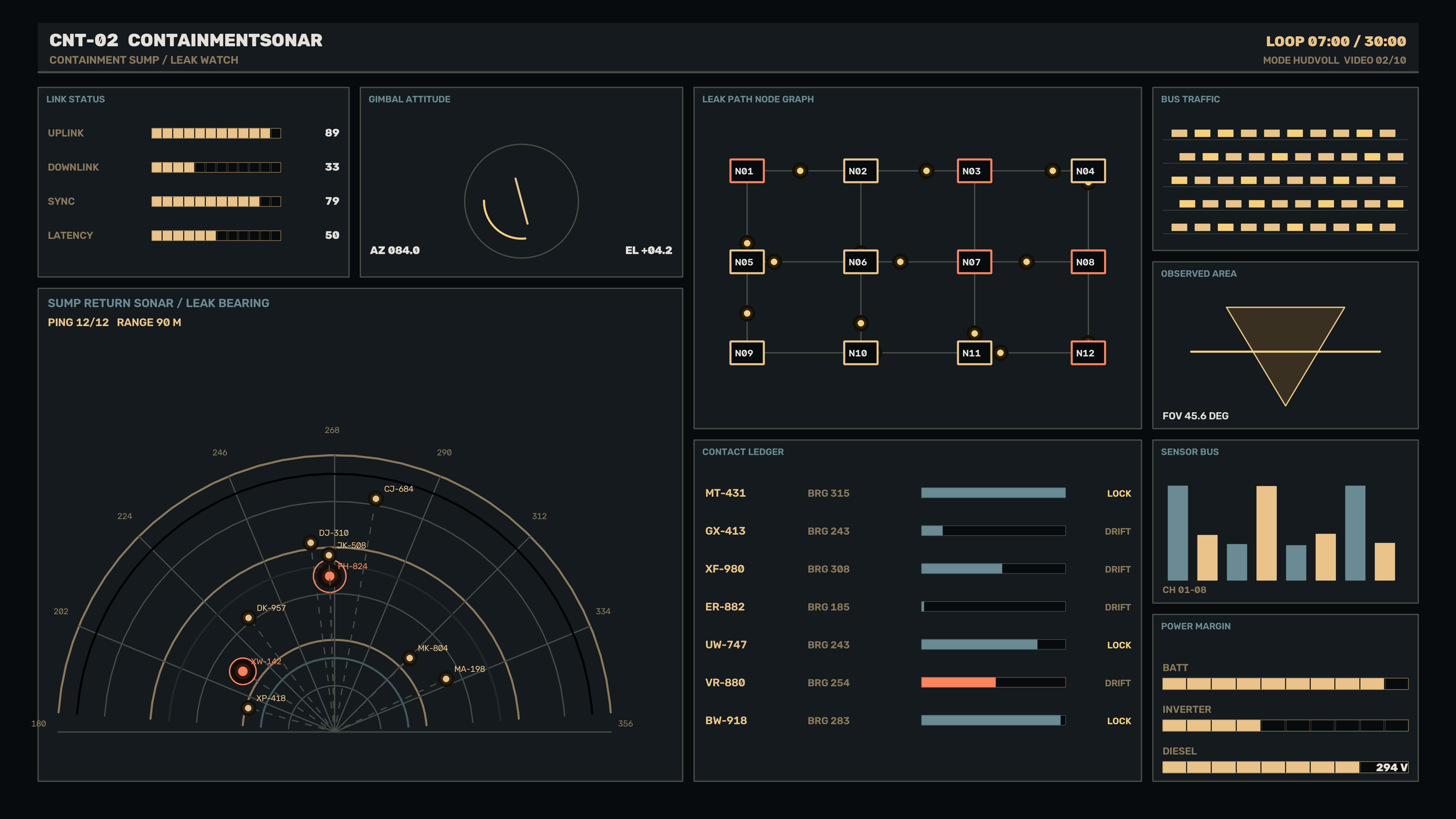Click sonar contact JK-508 blip
The height and width of the screenshot is (819, 1456).
[328, 555]
